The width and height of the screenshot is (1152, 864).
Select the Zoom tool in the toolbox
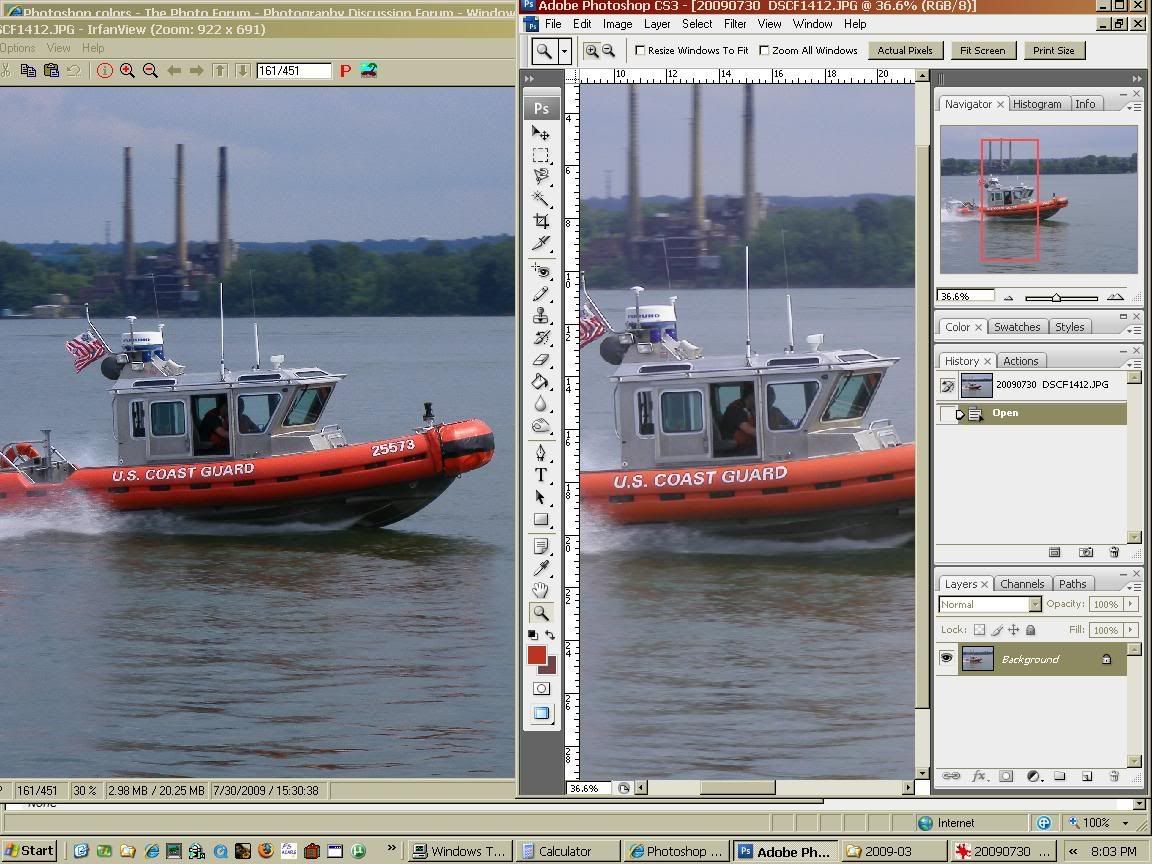(541, 613)
